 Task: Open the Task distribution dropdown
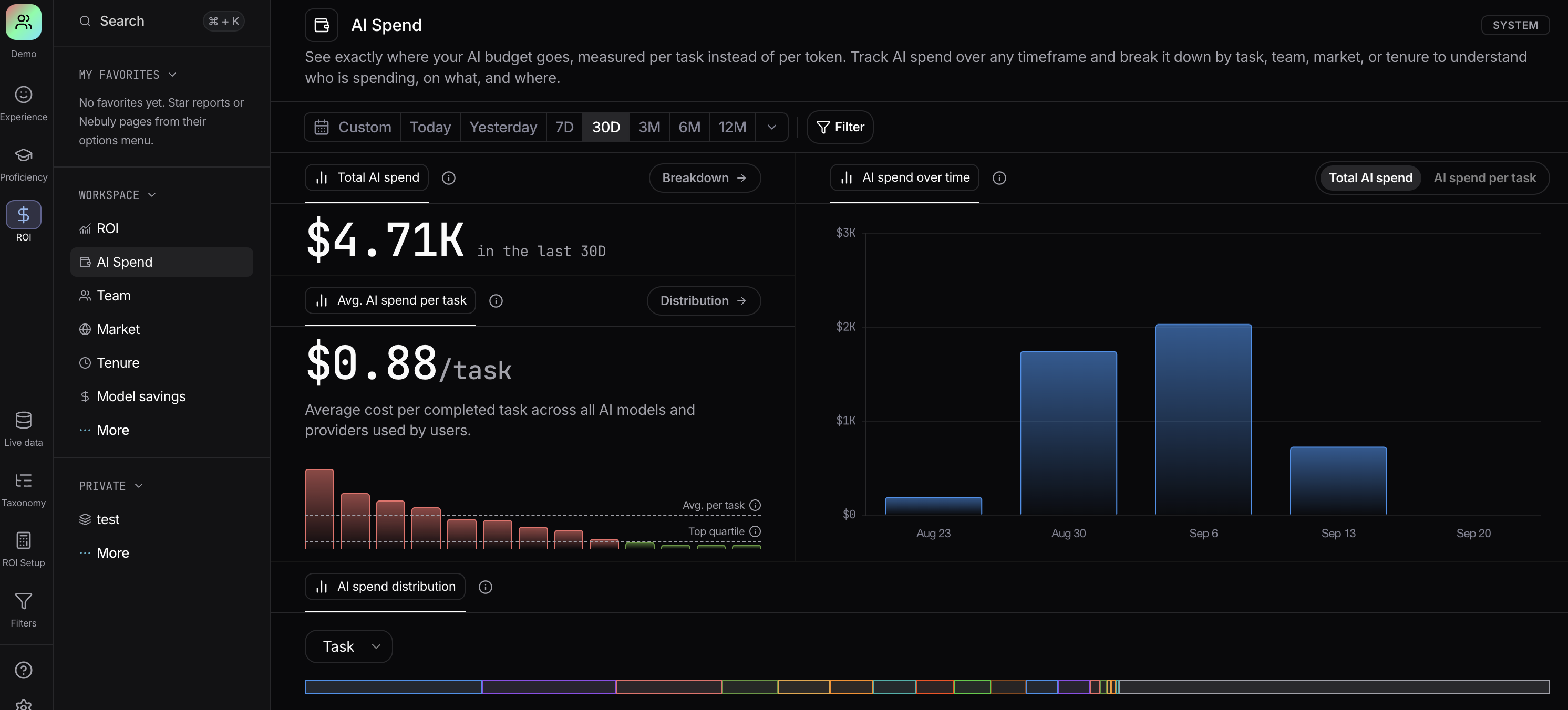click(x=348, y=646)
